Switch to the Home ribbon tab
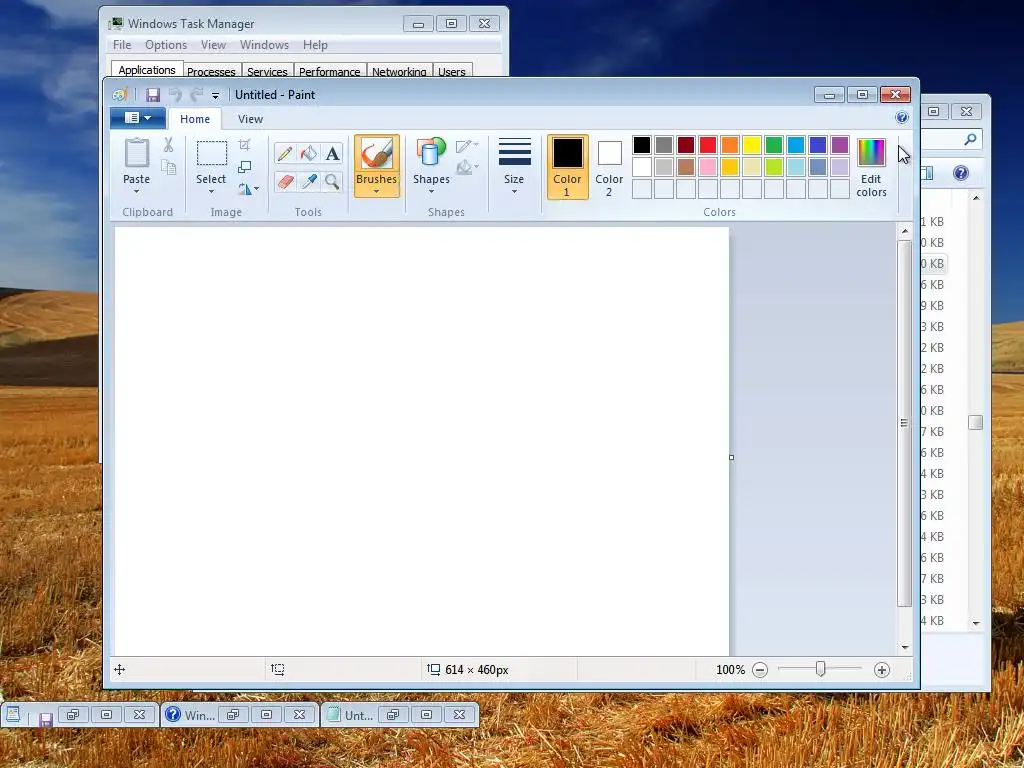The image size is (1024, 768). pos(195,119)
